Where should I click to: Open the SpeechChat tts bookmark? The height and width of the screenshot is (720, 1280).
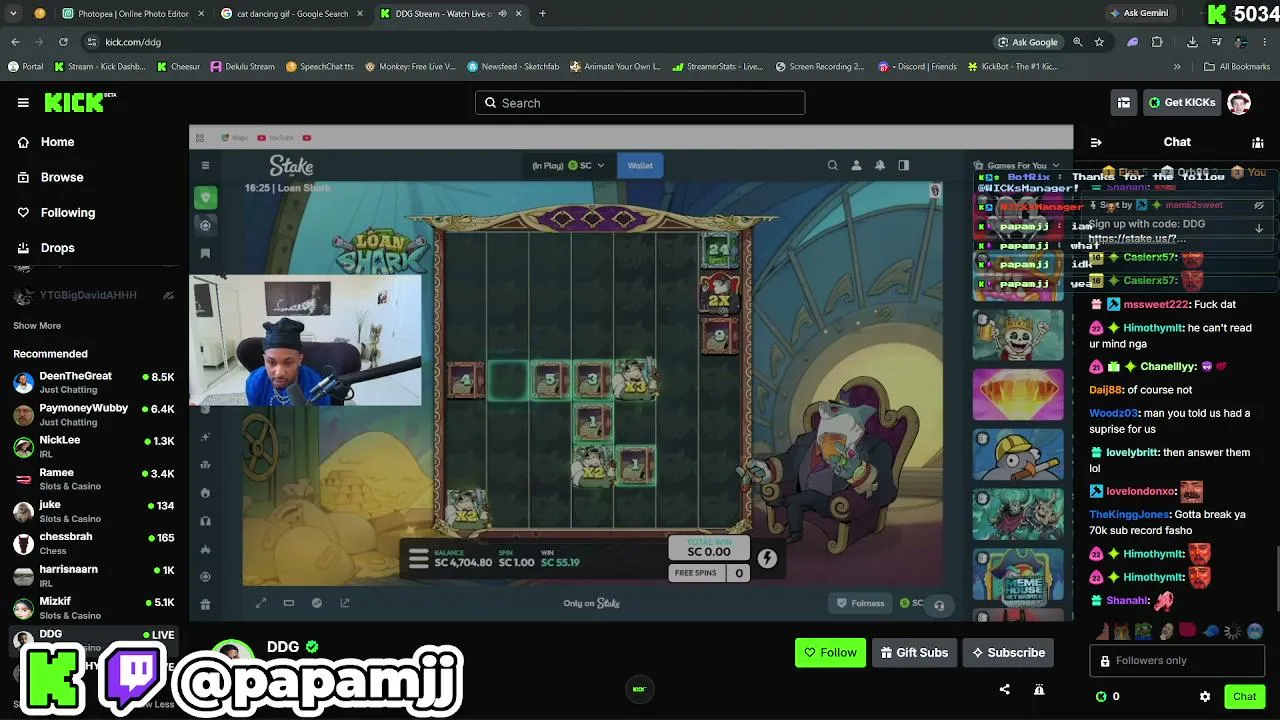(x=319, y=67)
